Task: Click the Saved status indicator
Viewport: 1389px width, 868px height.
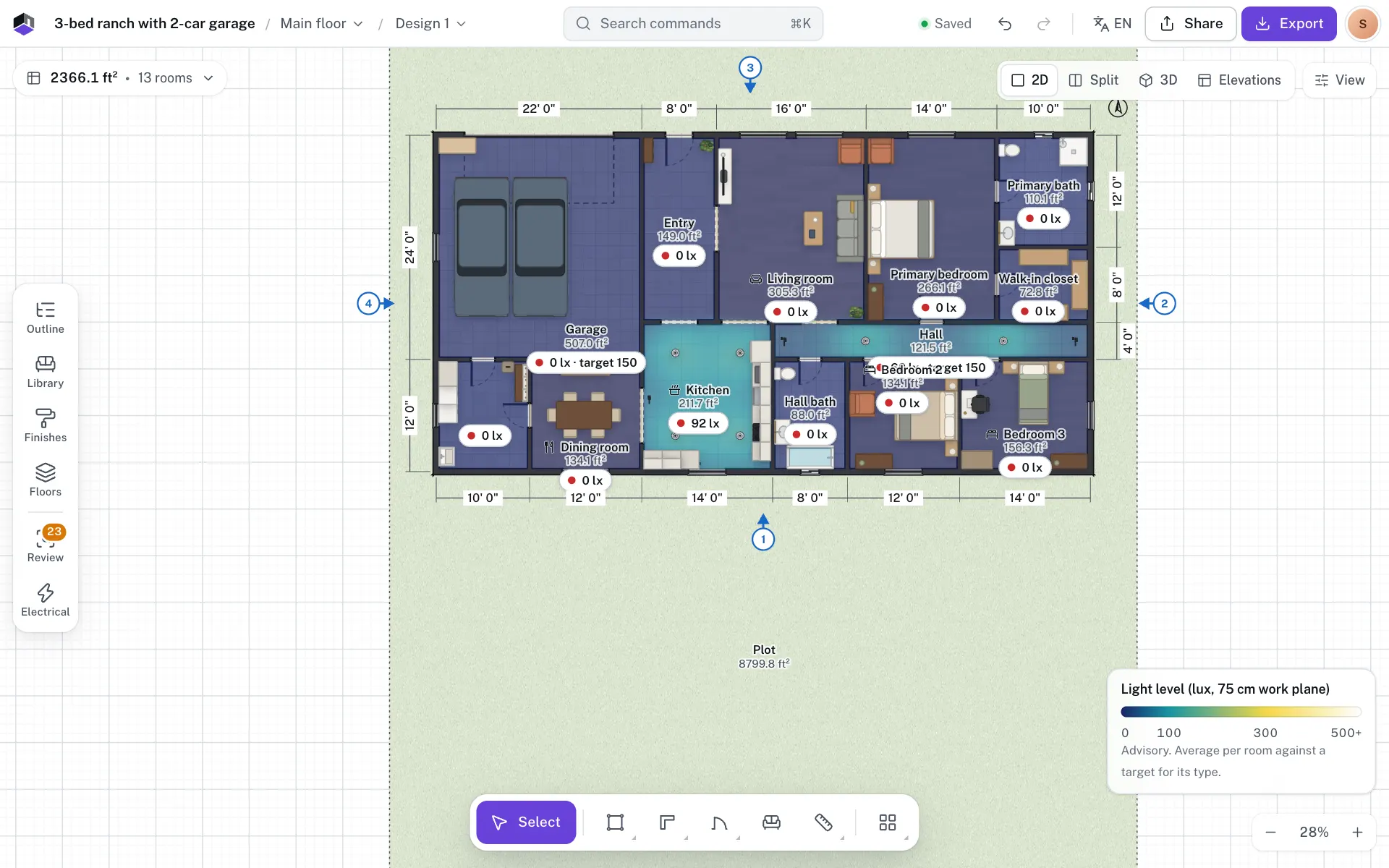Action: click(x=945, y=24)
